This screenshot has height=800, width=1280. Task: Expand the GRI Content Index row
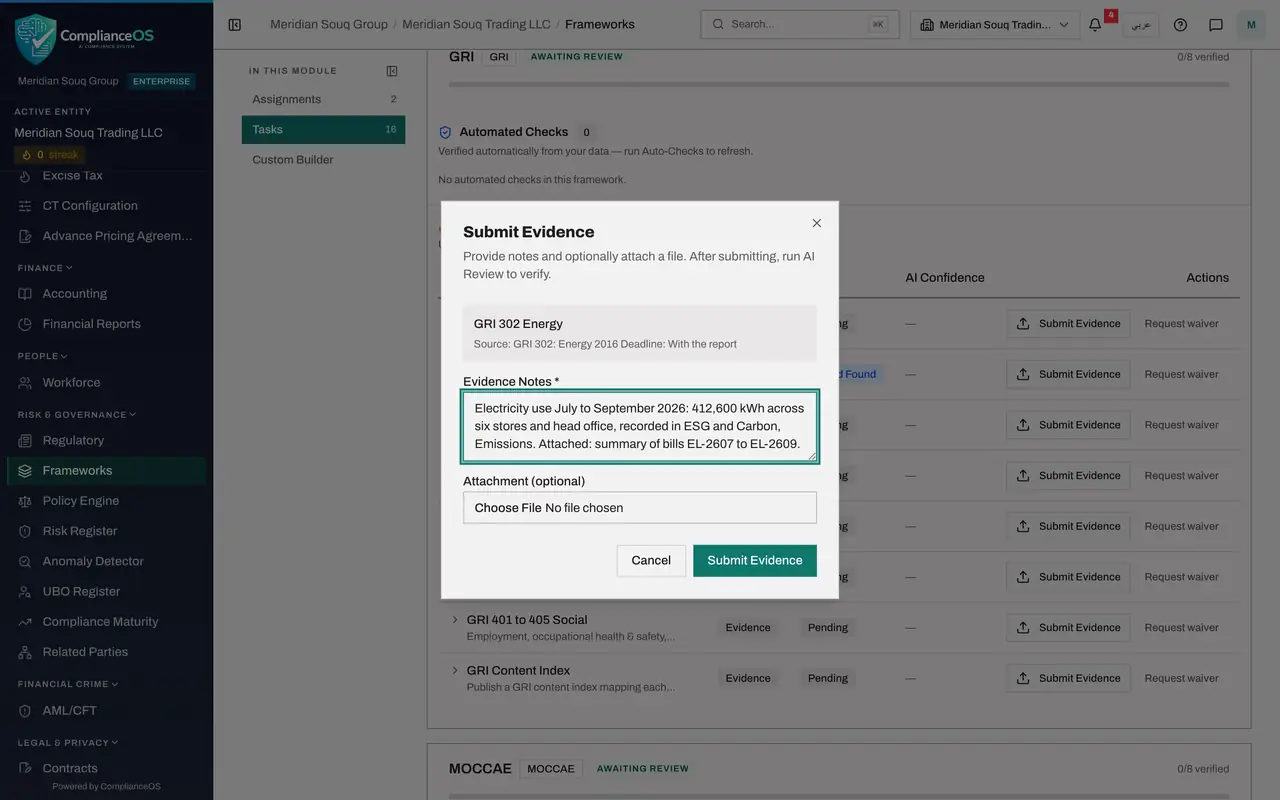click(455, 670)
